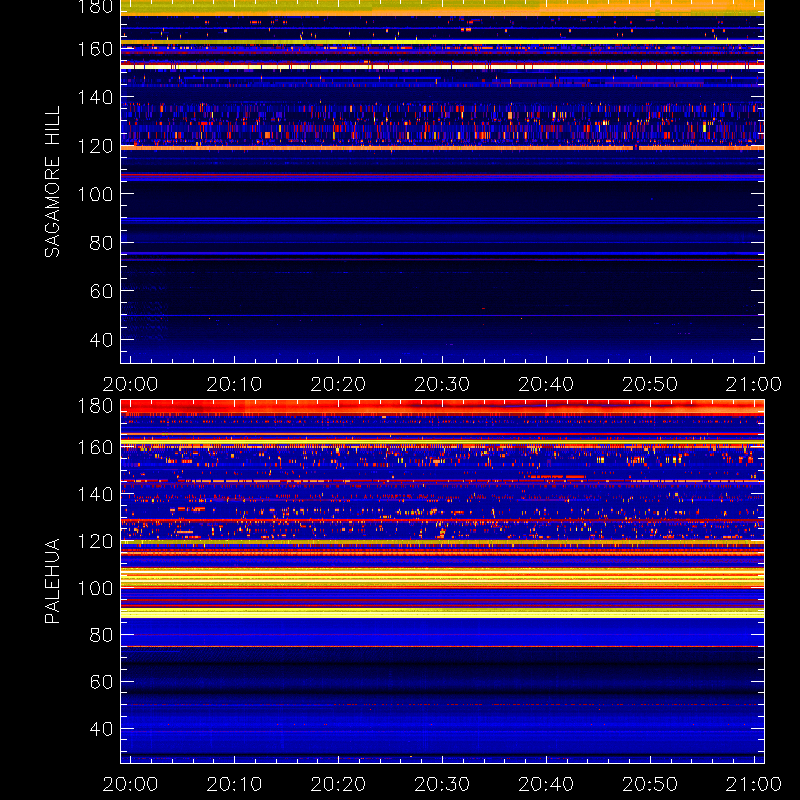The height and width of the screenshot is (800, 800).
Task: Pick the 20:00 time label under Sagamore Hill plot
Action: 130,384
